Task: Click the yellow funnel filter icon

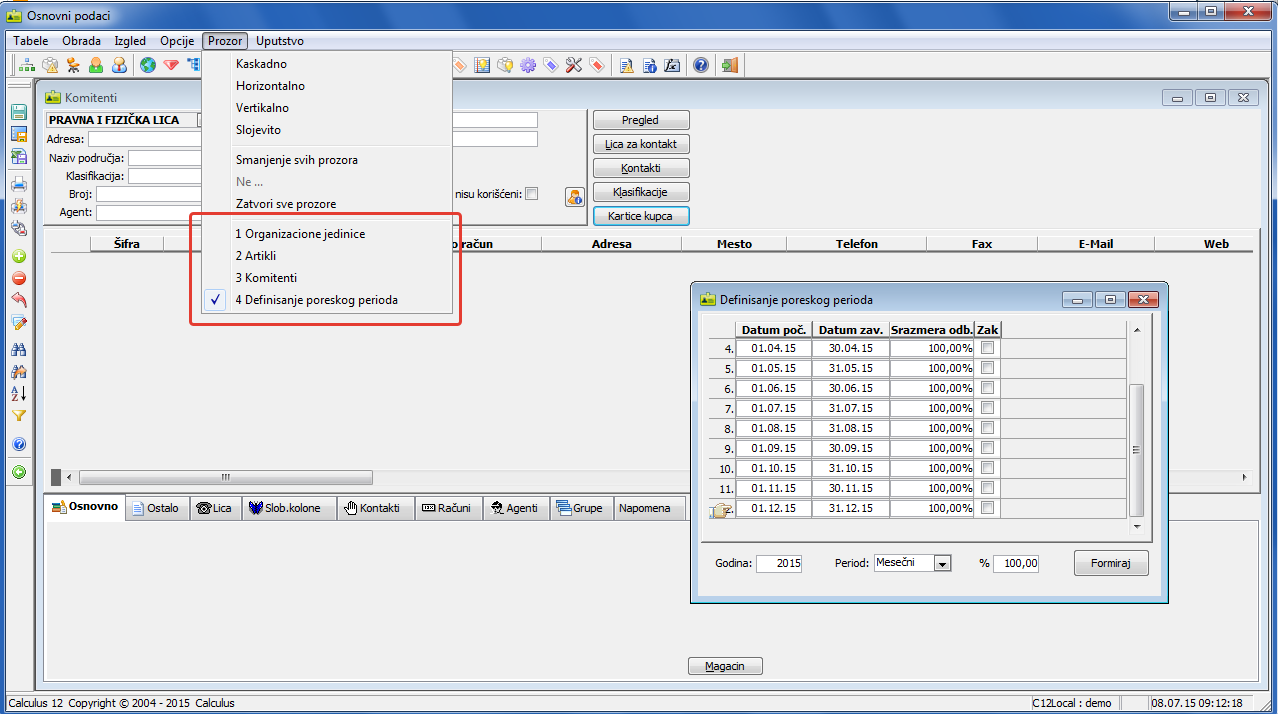Action: (18, 416)
